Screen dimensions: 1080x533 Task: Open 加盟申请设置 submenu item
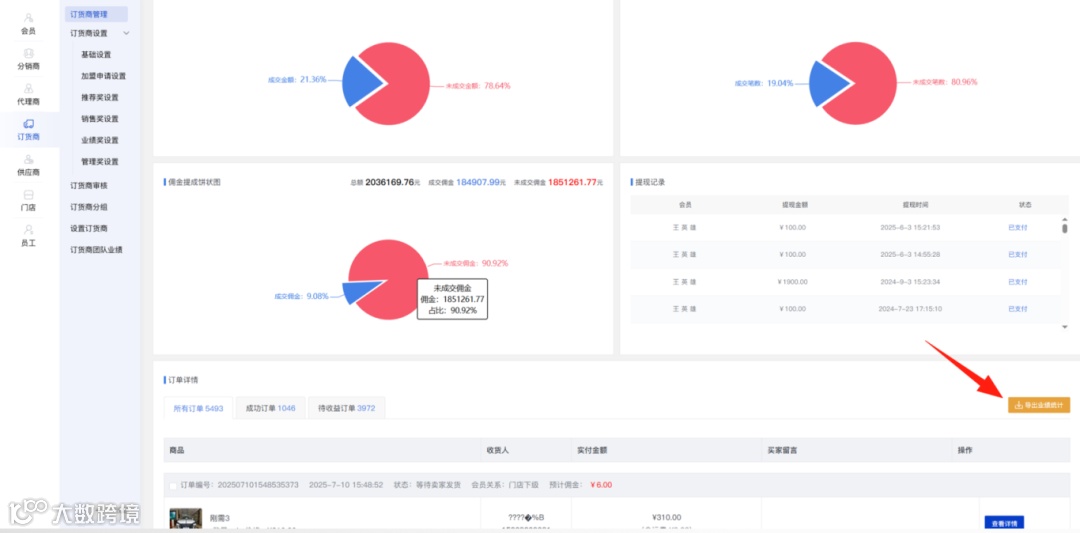pos(103,76)
